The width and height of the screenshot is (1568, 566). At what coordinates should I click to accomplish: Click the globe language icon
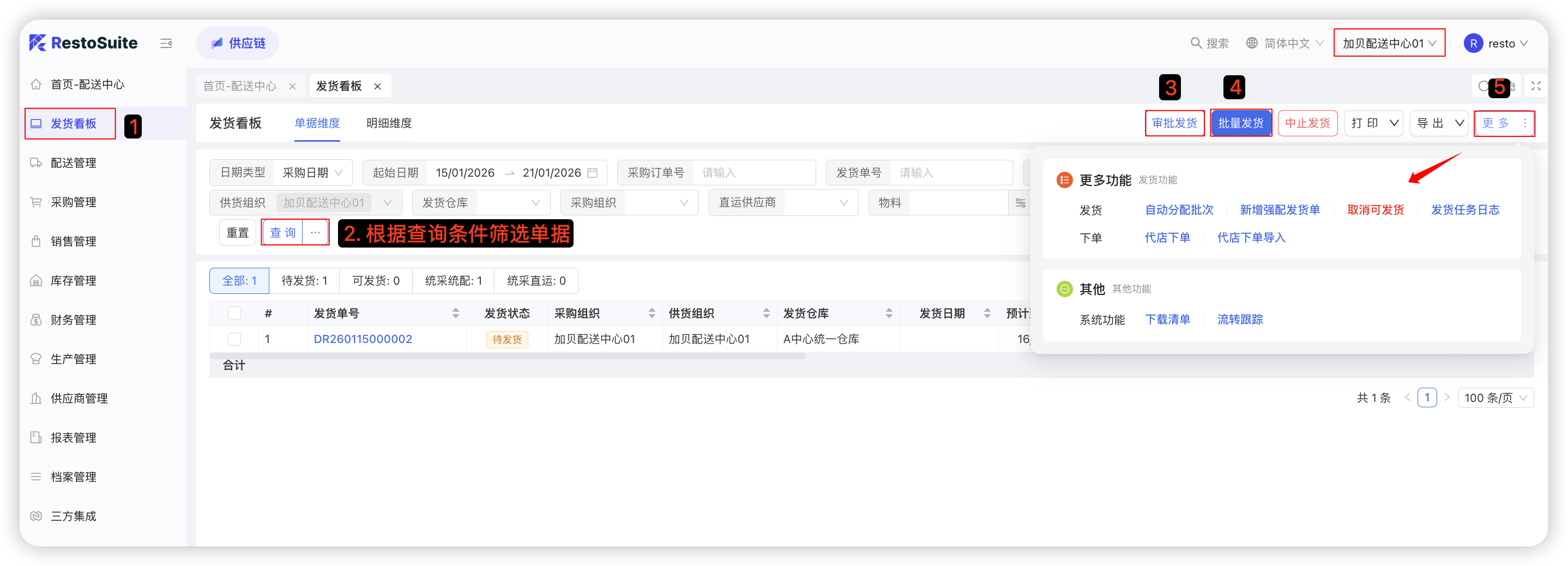[x=1251, y=43]
